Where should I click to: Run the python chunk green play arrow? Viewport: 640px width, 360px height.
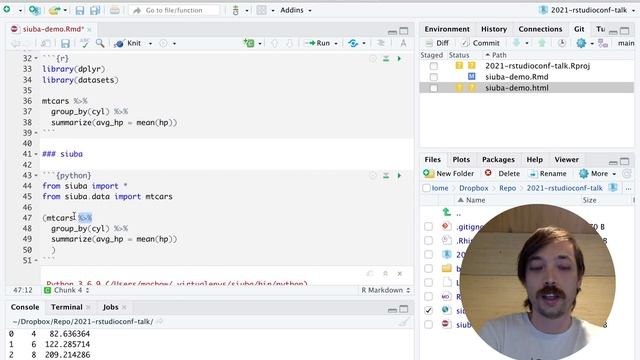399,176
